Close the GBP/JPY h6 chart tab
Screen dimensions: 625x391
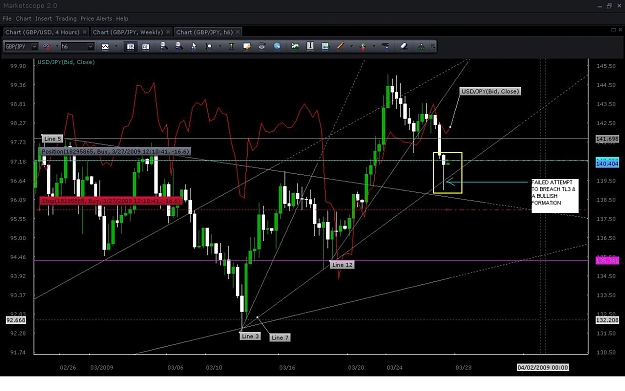(x=238, y=32)
